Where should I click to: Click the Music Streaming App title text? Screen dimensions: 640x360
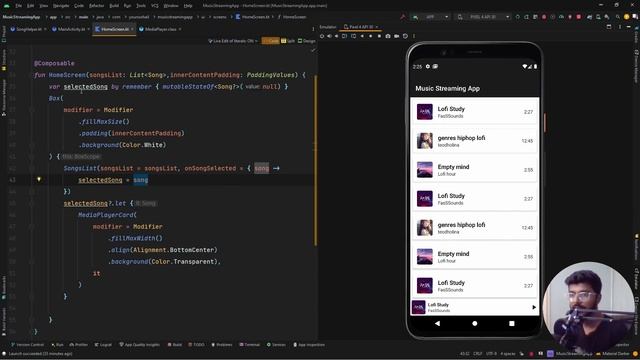[x=447, y=89]
